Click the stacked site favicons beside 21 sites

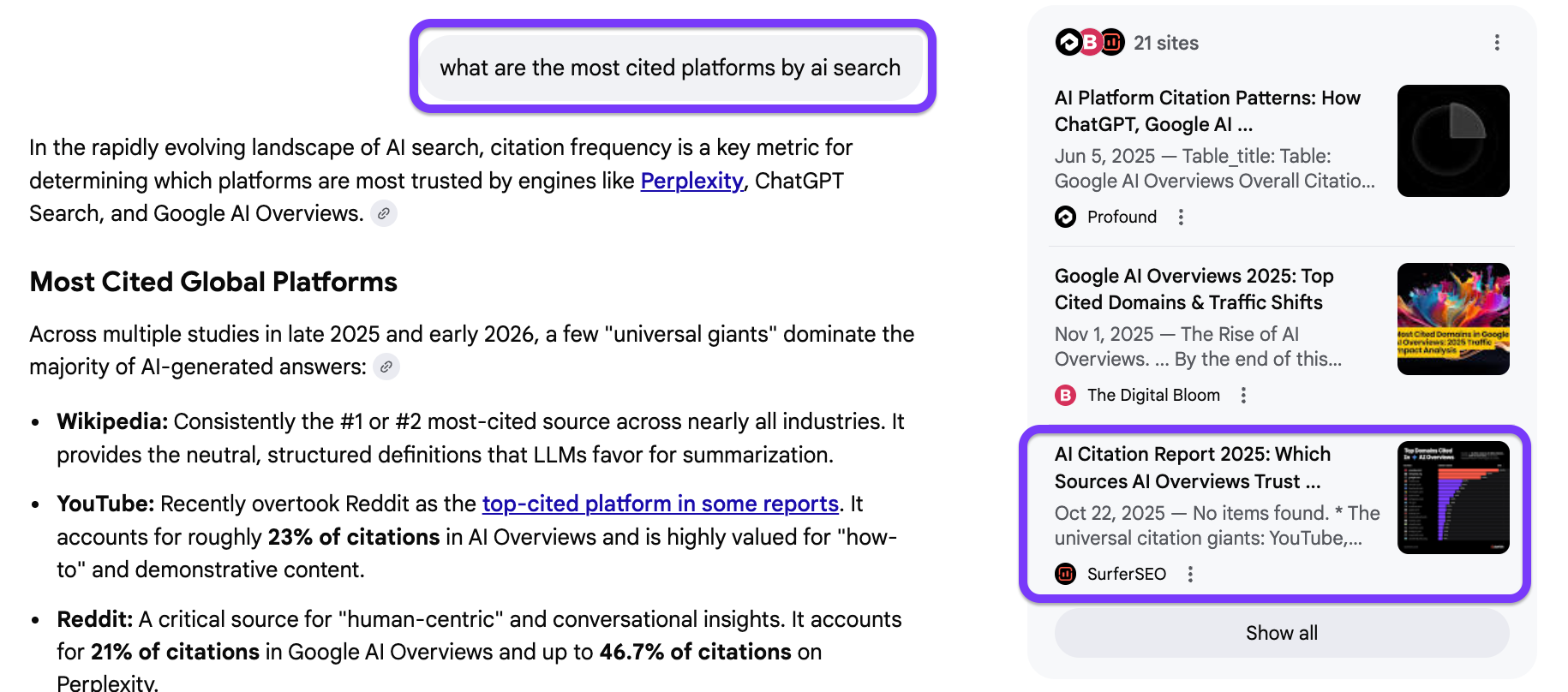click(x=1089, y=43)
